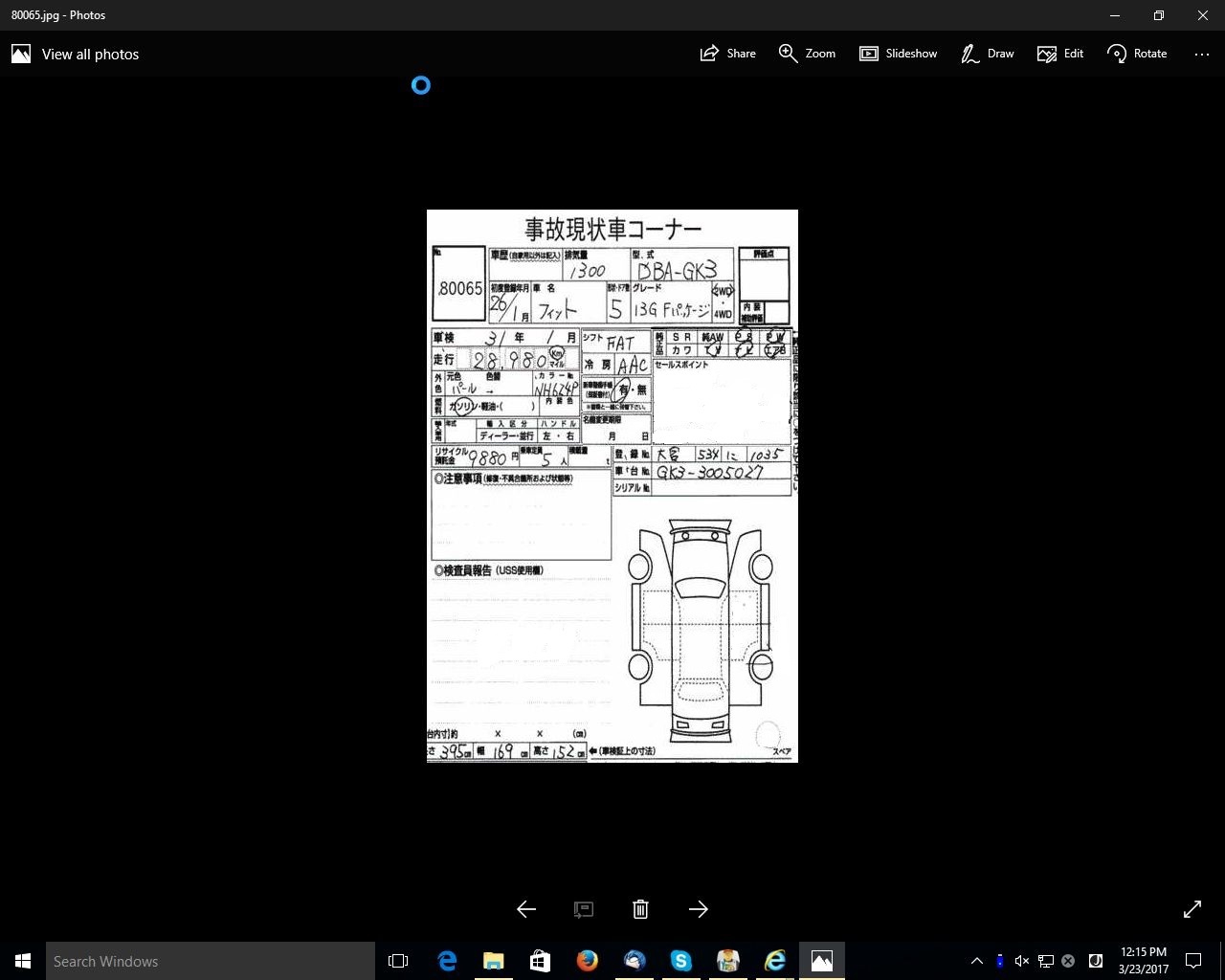The width and height of the screenshot is (1225, 980).
Task: Expand the more options ellipsis menu
Action: coord(1202,54)
